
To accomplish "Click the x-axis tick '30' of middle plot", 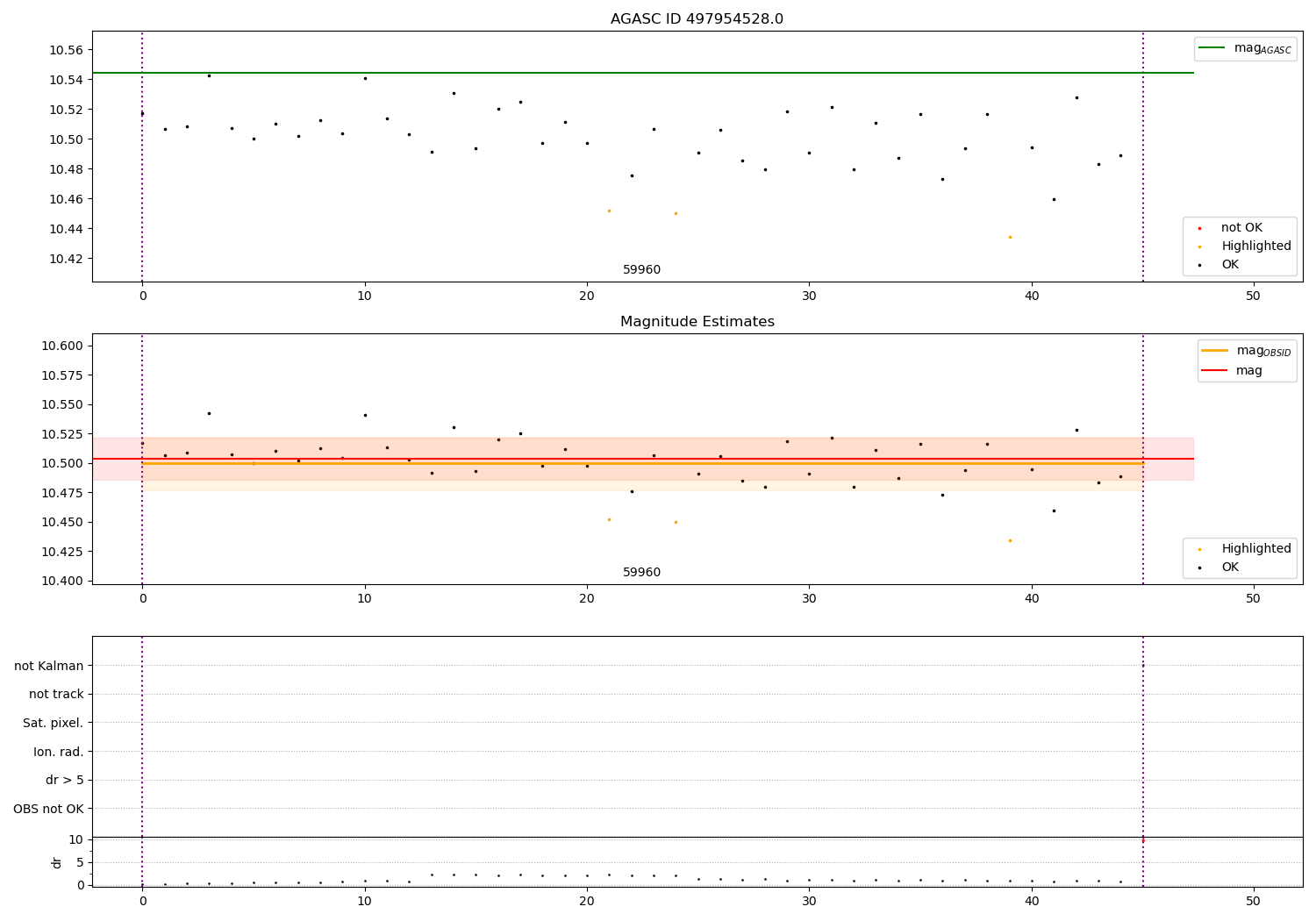I will coord(809,599).
